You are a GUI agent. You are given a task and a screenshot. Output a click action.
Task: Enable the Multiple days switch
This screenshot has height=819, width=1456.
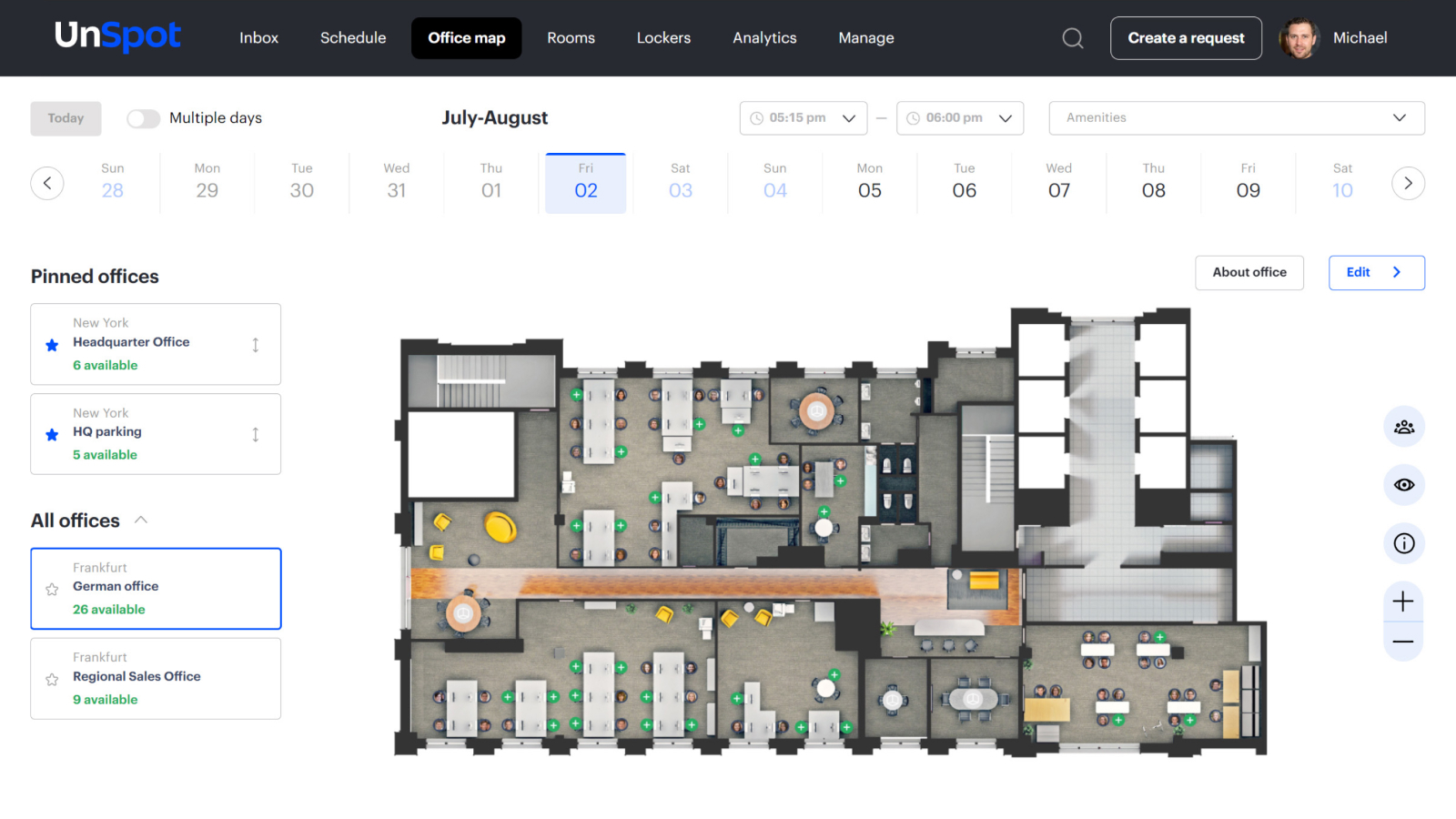pos(143,118)
